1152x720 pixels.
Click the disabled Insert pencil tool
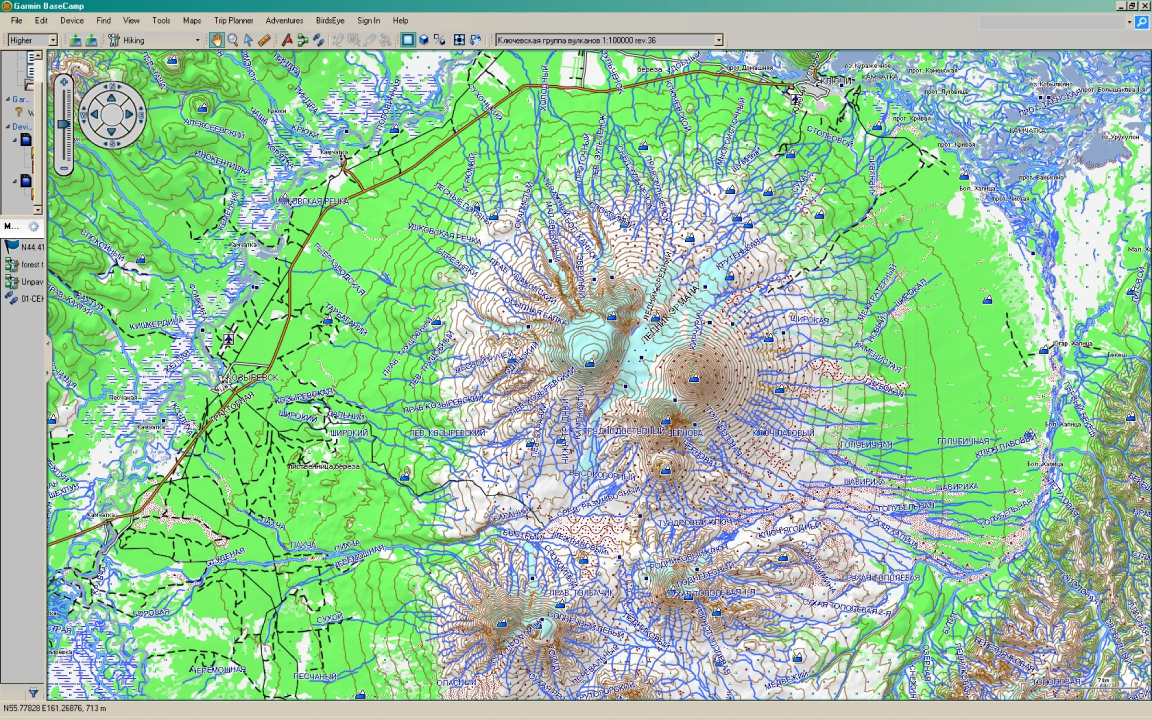click(338, 40)
